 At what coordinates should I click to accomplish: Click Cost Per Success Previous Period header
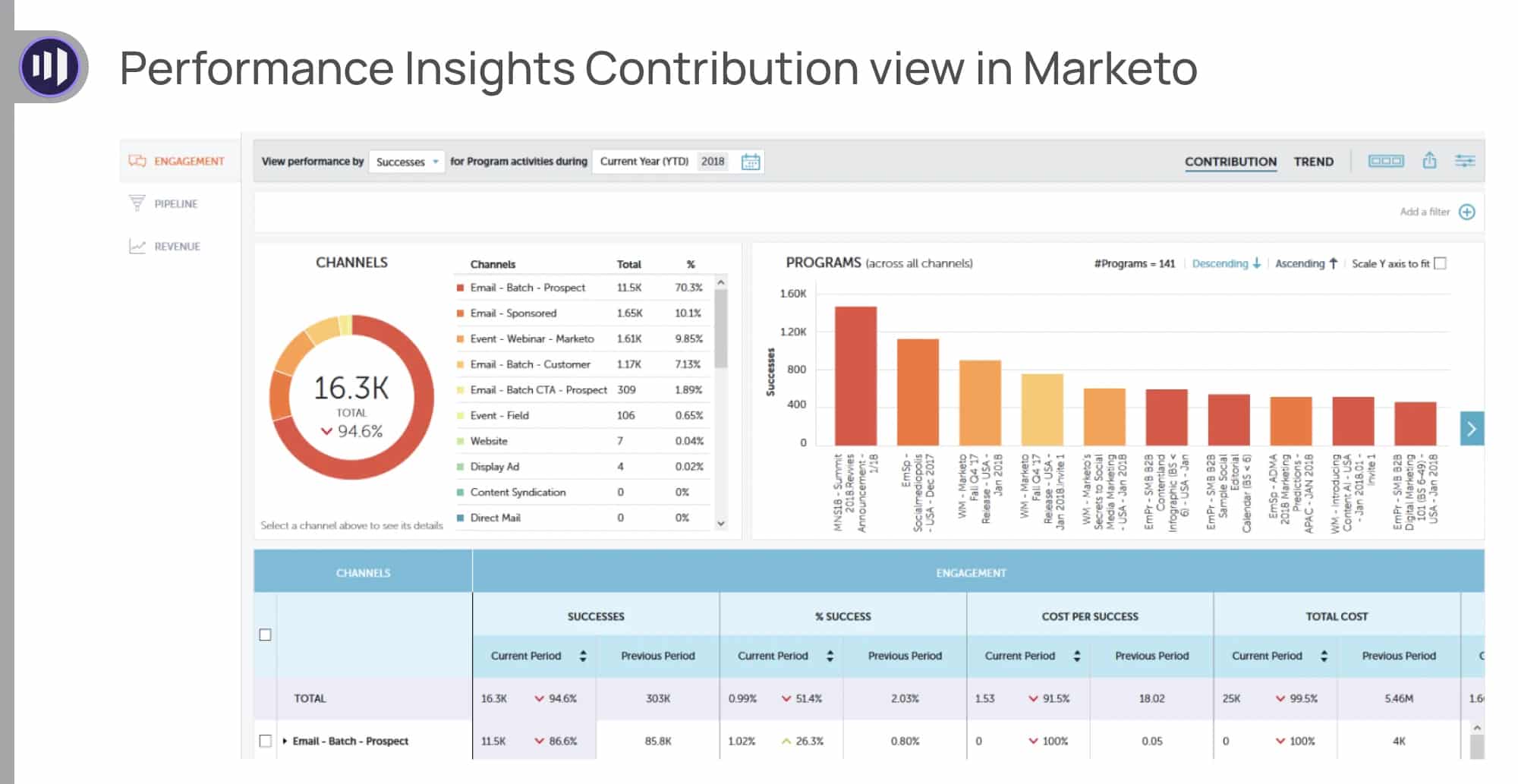click(1151, 656)
